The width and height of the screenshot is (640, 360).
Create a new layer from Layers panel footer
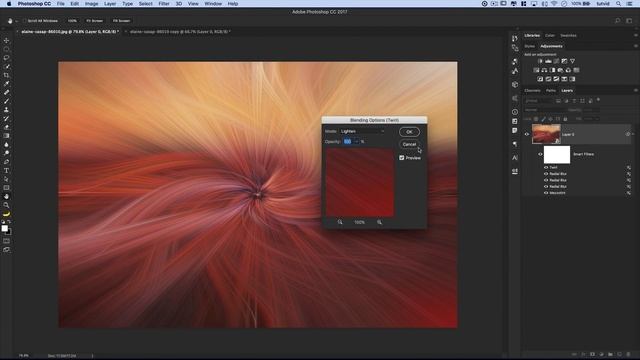619,354
